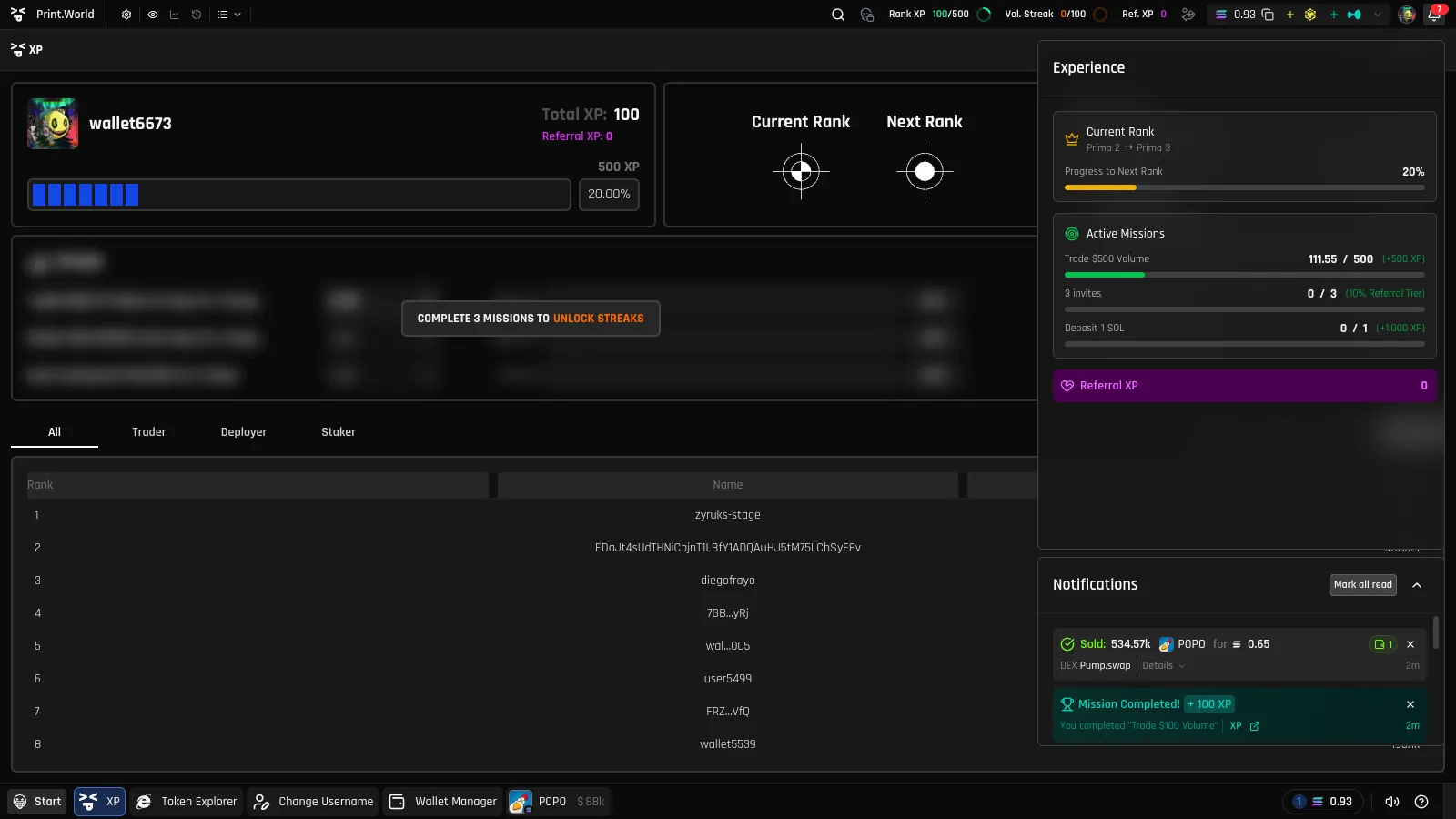Click the blue XP progress bar
The image size is (1456, 819).
tap(299, 195)
